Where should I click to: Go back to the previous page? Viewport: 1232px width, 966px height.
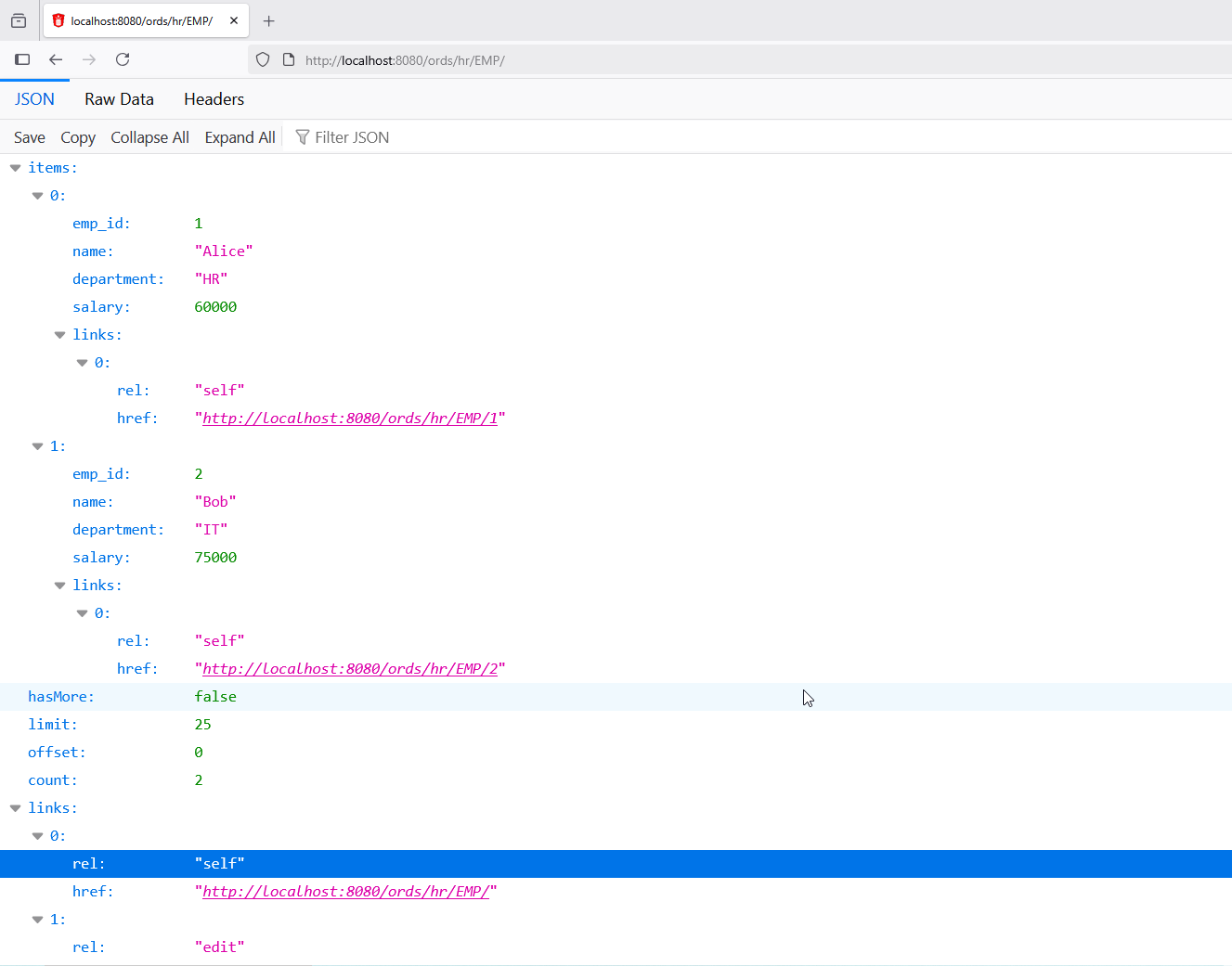[56, 59]
